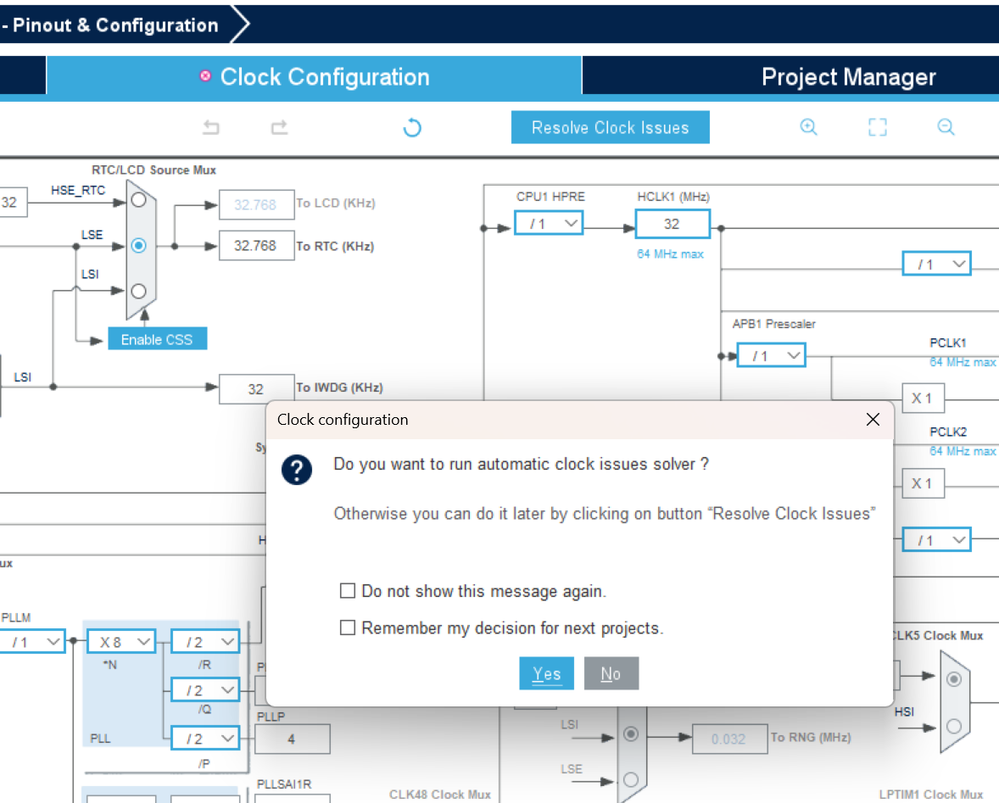Select LSE source in RTC/LCD mux
Viewport: 999px width, 803px height.
tap(139, 245)
